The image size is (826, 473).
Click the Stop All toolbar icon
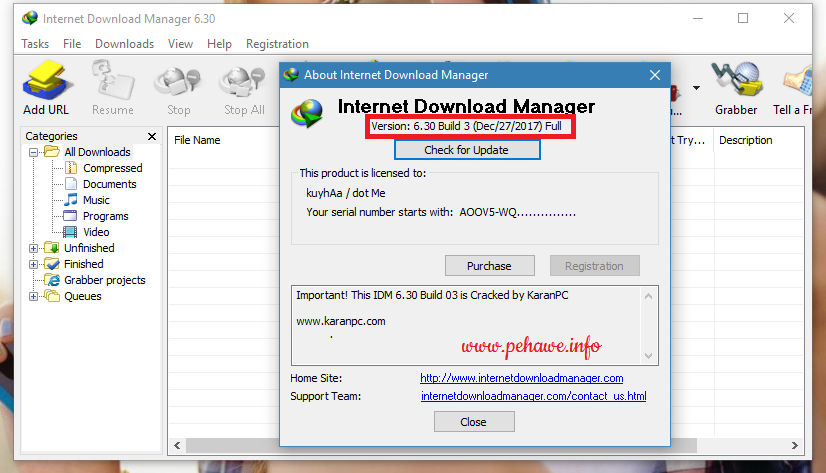coord(243,83)
